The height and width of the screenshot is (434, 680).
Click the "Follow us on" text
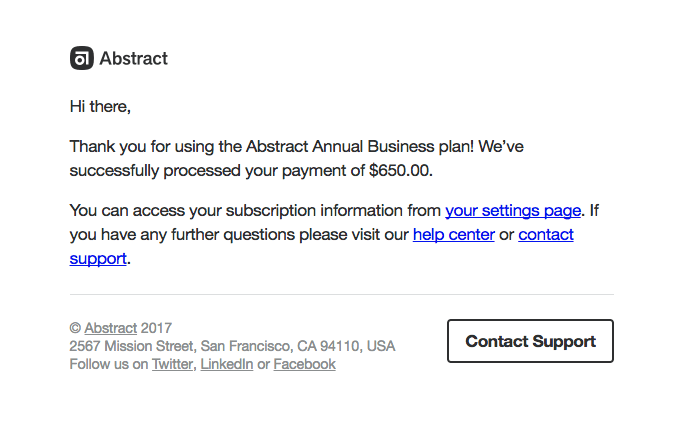click(x=108, y=364)
